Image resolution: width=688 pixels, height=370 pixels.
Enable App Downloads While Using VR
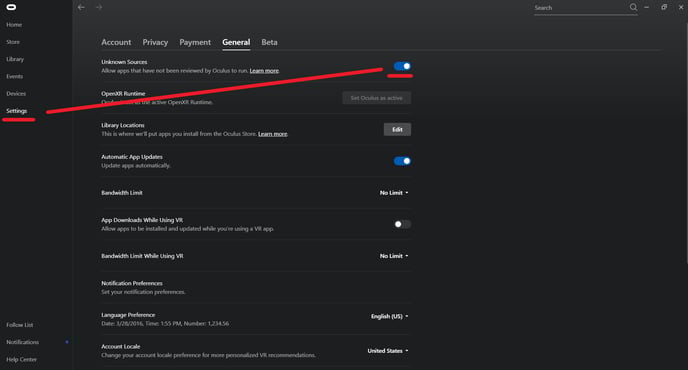[402, 224]
